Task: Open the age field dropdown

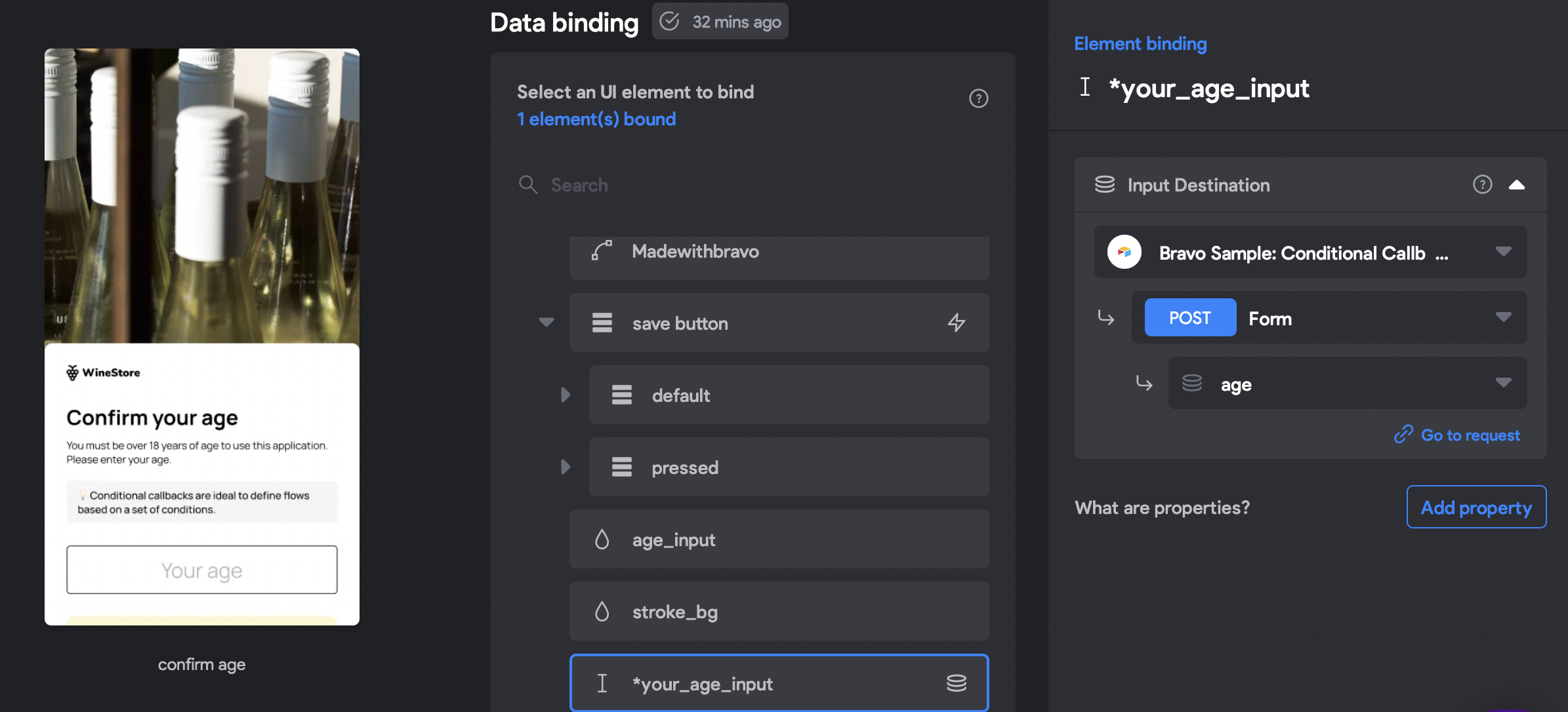Action: point(1503,383)
